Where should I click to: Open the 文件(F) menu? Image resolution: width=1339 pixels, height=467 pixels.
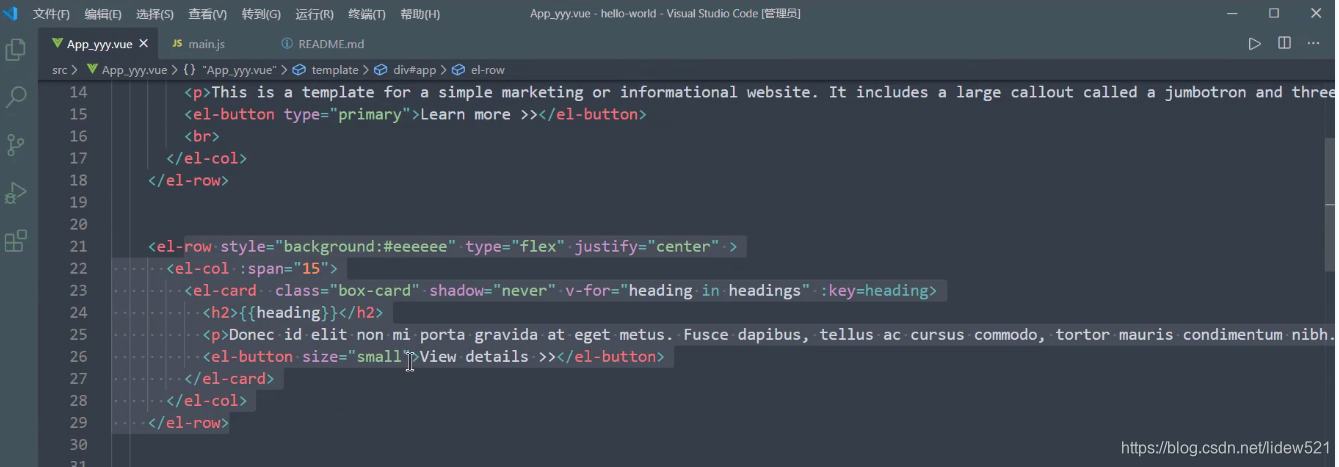(x=52, y=14)
